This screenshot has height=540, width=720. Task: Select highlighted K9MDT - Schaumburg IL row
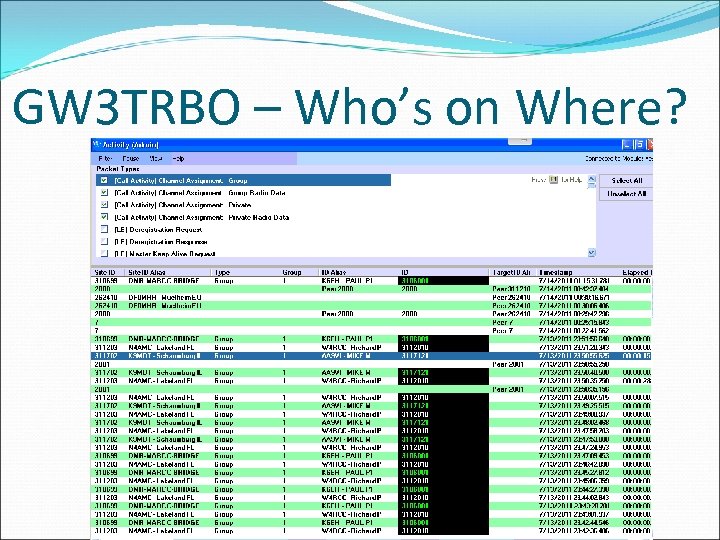[x=371, y=355]
